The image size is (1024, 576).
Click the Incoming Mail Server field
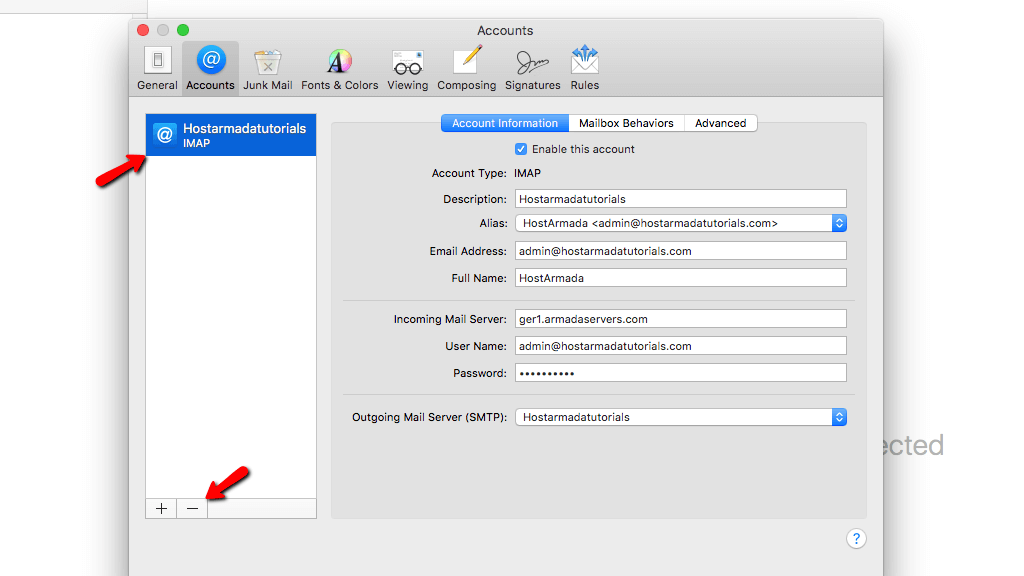[x=680, y=319]
